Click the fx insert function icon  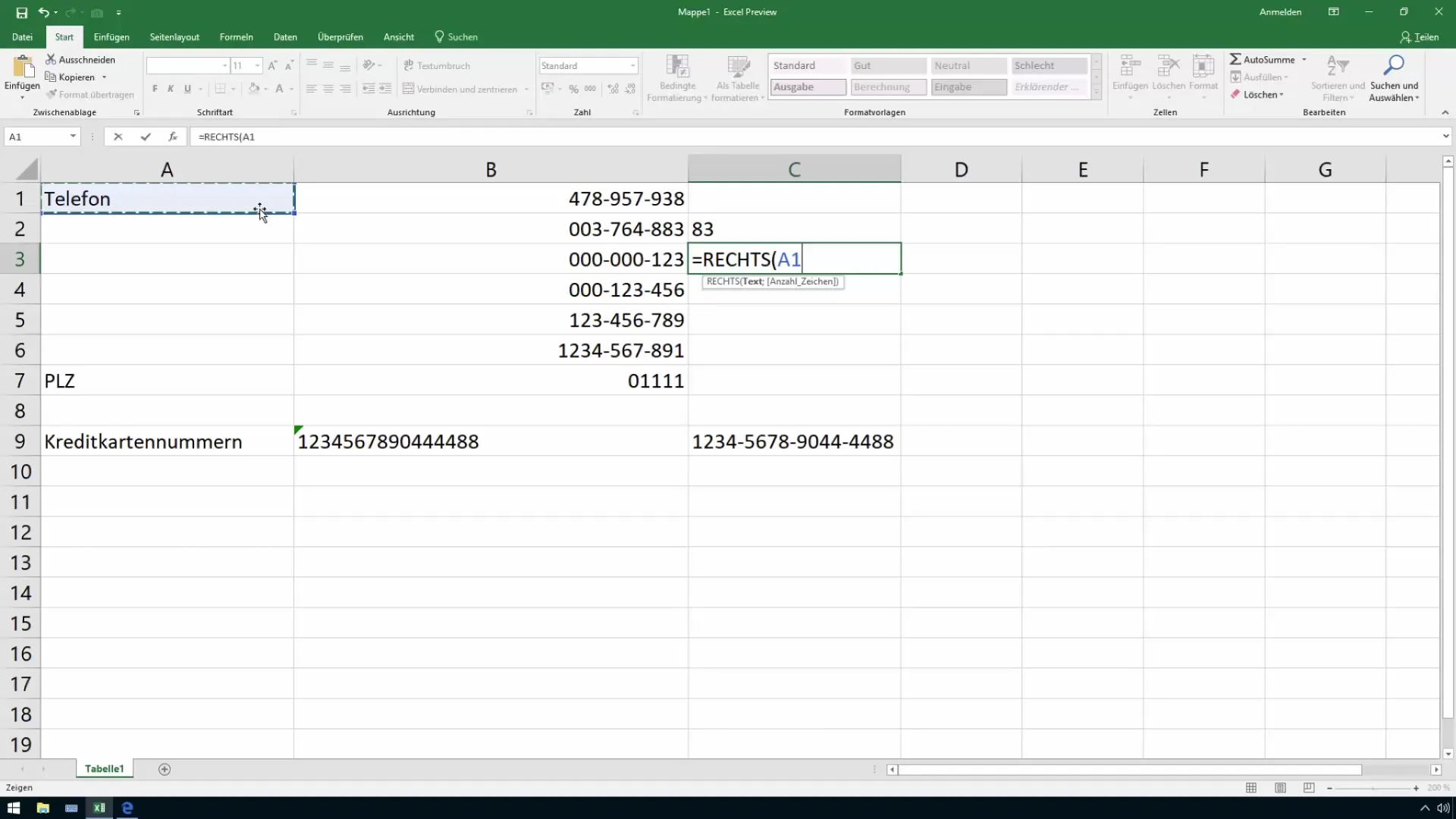coord(173,136)
